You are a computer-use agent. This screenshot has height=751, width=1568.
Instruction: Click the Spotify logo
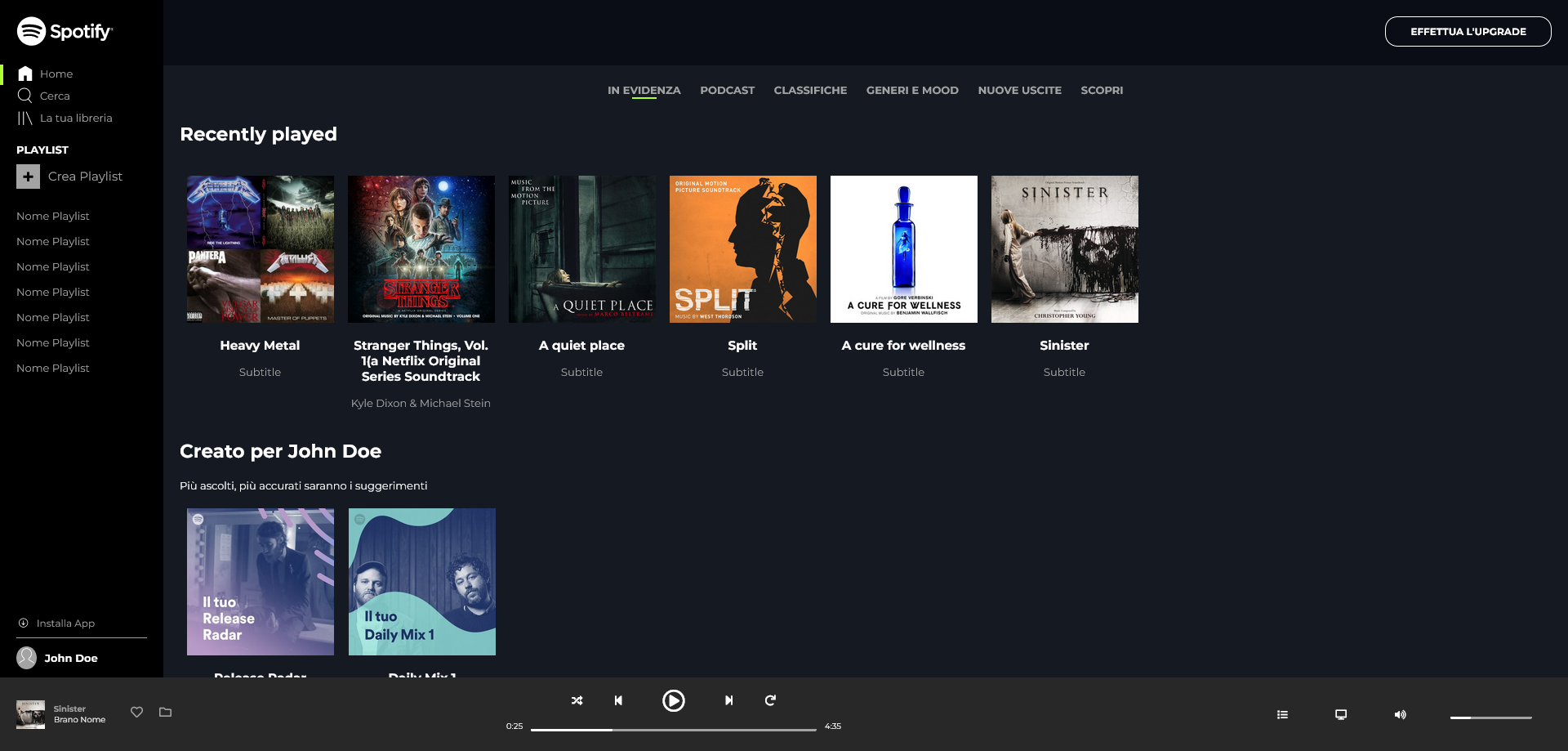[x=65, y=31]
